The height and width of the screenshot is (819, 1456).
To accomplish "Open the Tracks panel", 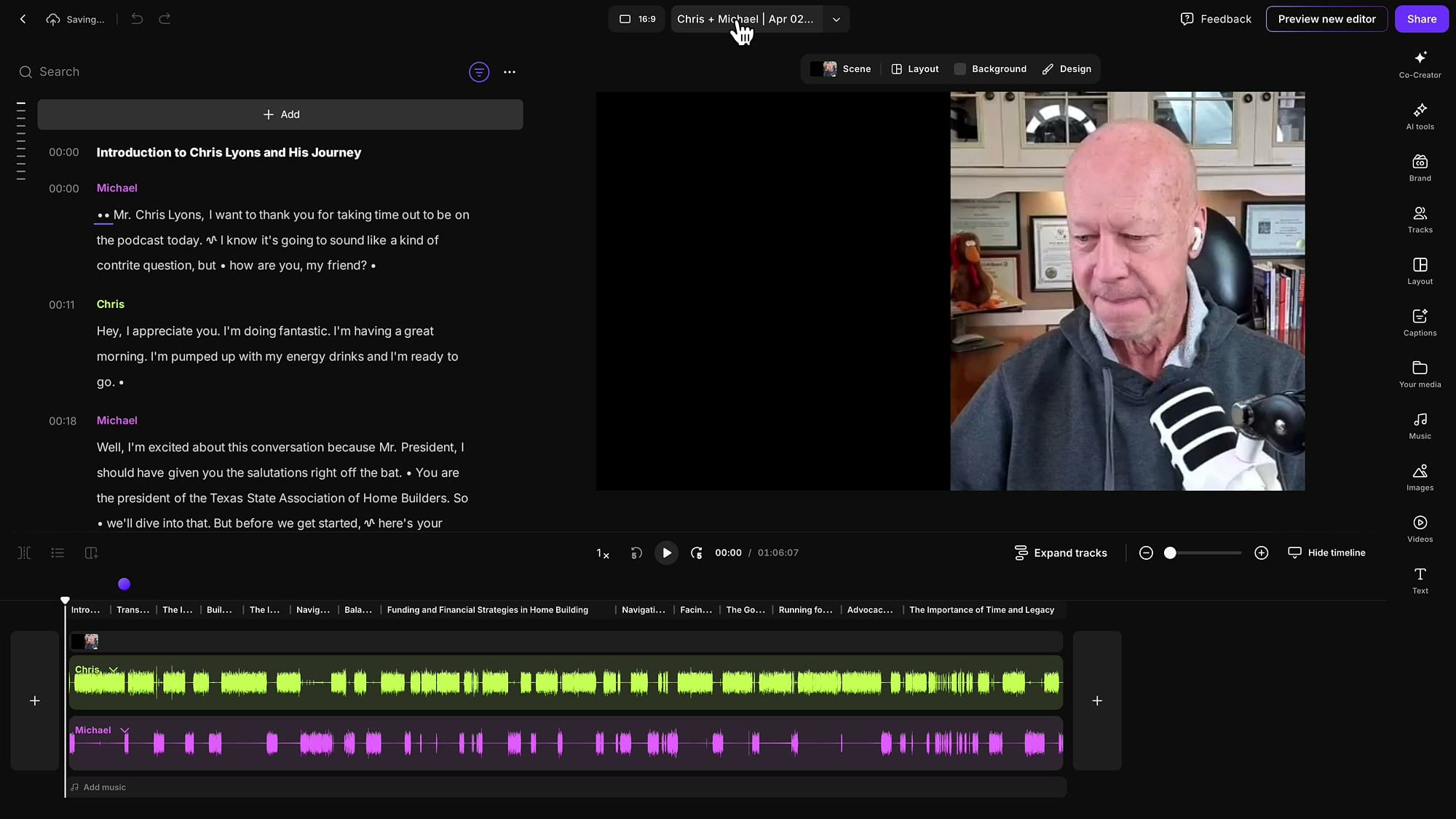I will (x=1419, y=218).
